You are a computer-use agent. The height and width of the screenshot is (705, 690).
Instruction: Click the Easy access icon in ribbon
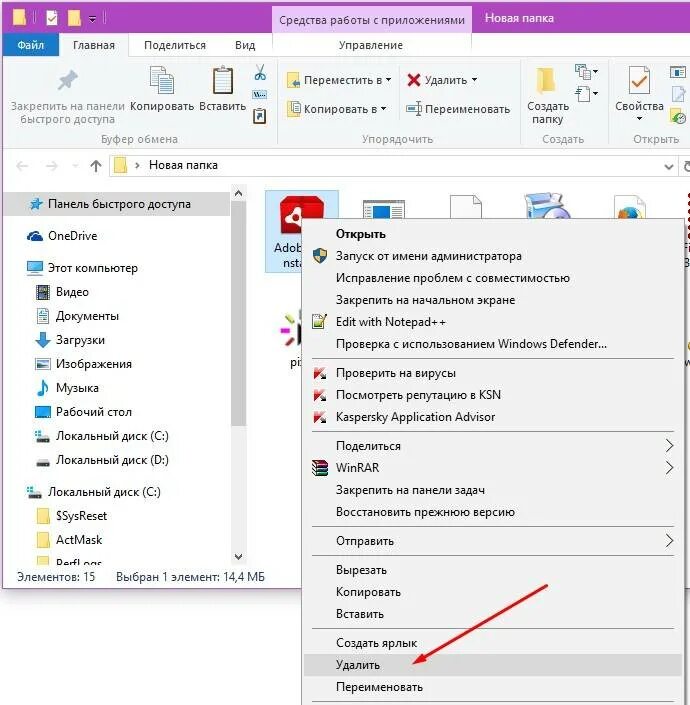583,94
